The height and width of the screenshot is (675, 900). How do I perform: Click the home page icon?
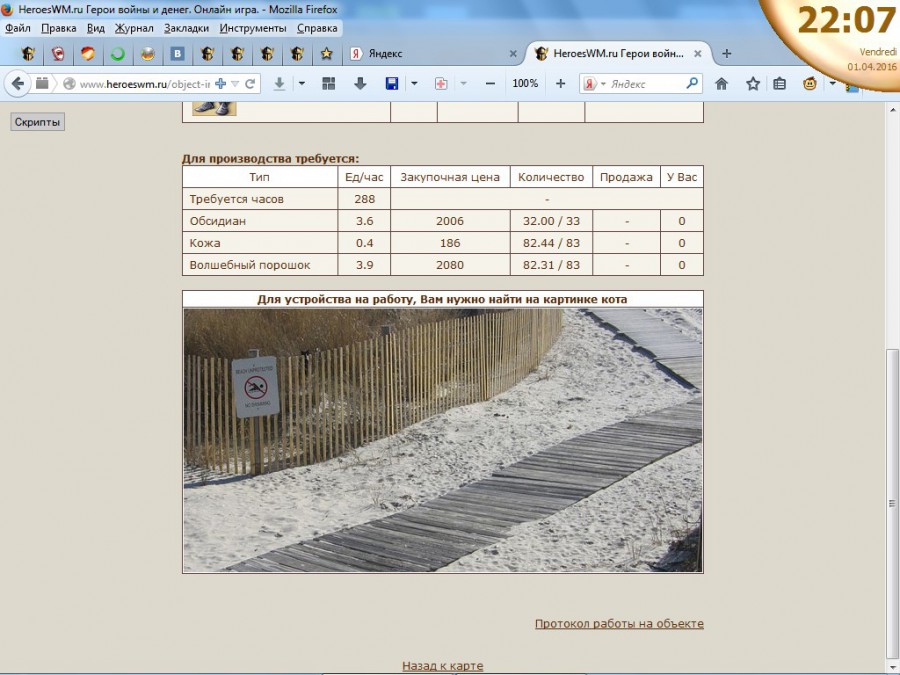point(721,84)
